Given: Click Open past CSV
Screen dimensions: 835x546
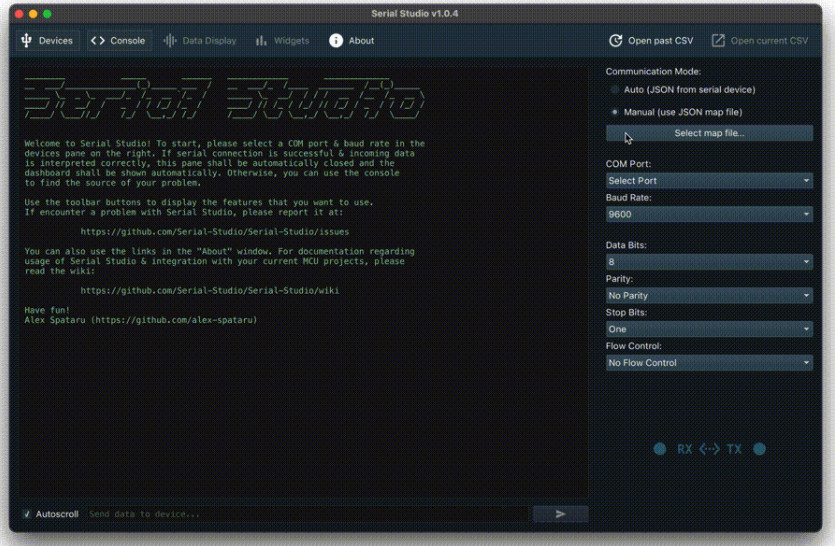Looking at the screenshot, I should tap(651, 40).
